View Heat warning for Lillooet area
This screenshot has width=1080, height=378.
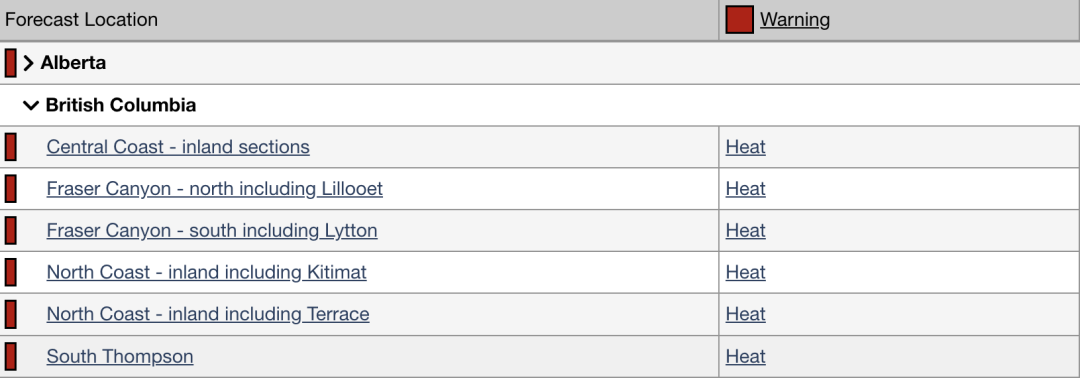tap(745, 189)
